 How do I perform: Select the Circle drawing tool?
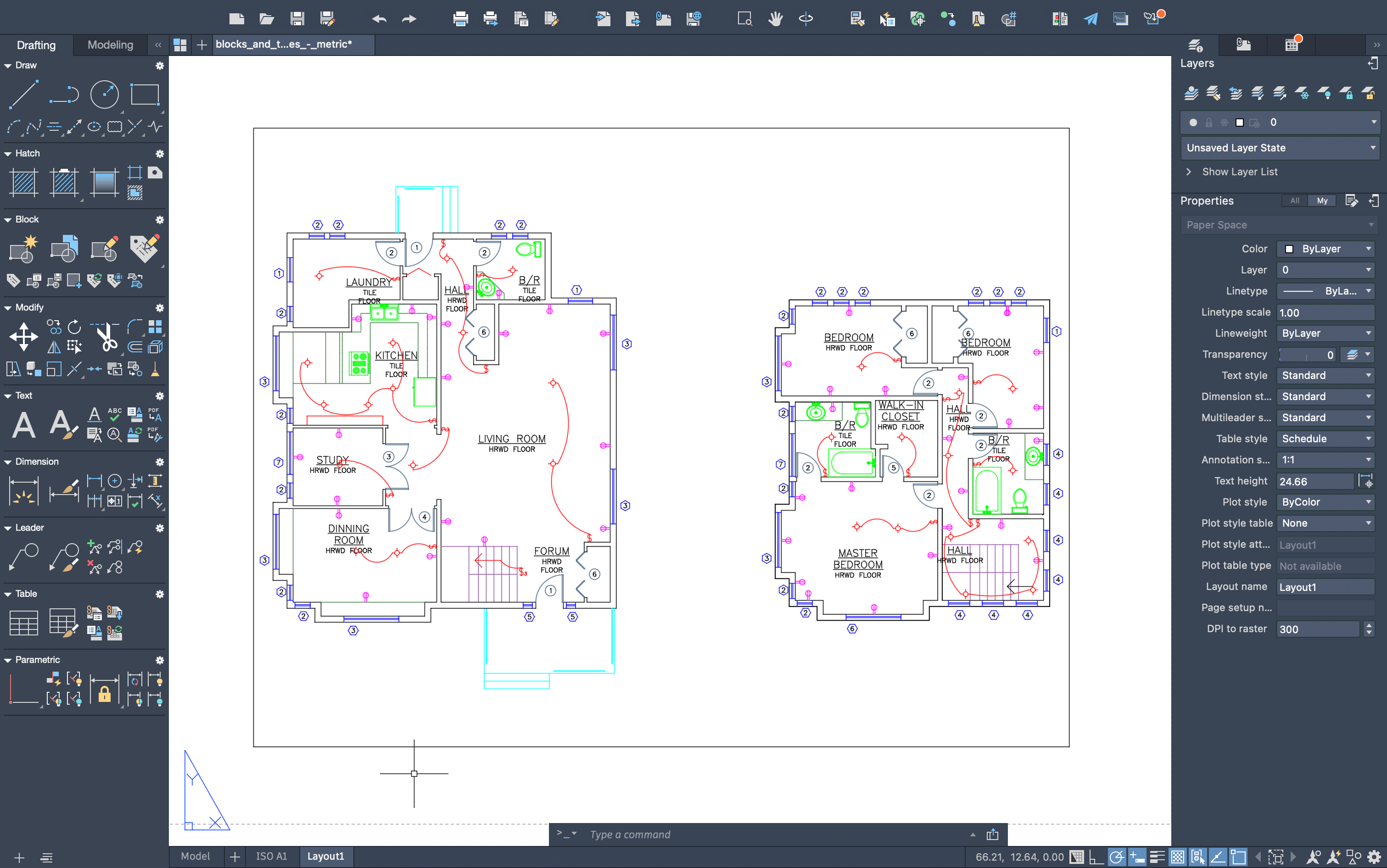pos(105,94)
